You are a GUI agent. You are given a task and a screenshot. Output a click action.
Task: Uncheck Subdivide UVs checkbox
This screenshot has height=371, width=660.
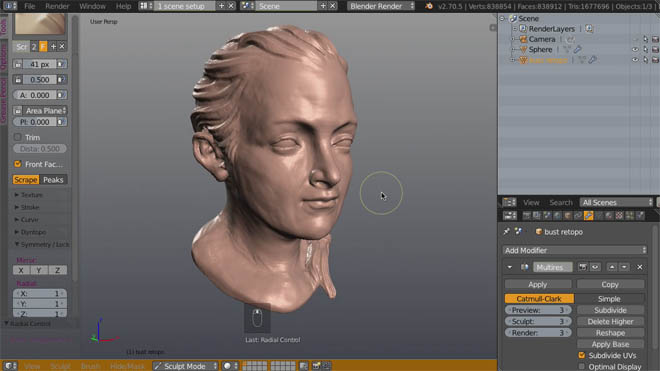tap(582, 355)
